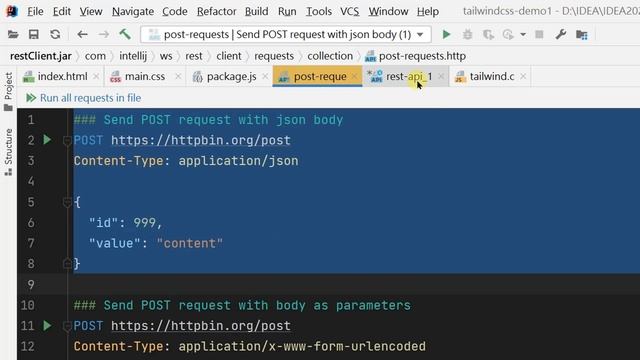Screen dimensions: 640x360
Task: Click the Debug bug icon
Action: pos(467,35)
